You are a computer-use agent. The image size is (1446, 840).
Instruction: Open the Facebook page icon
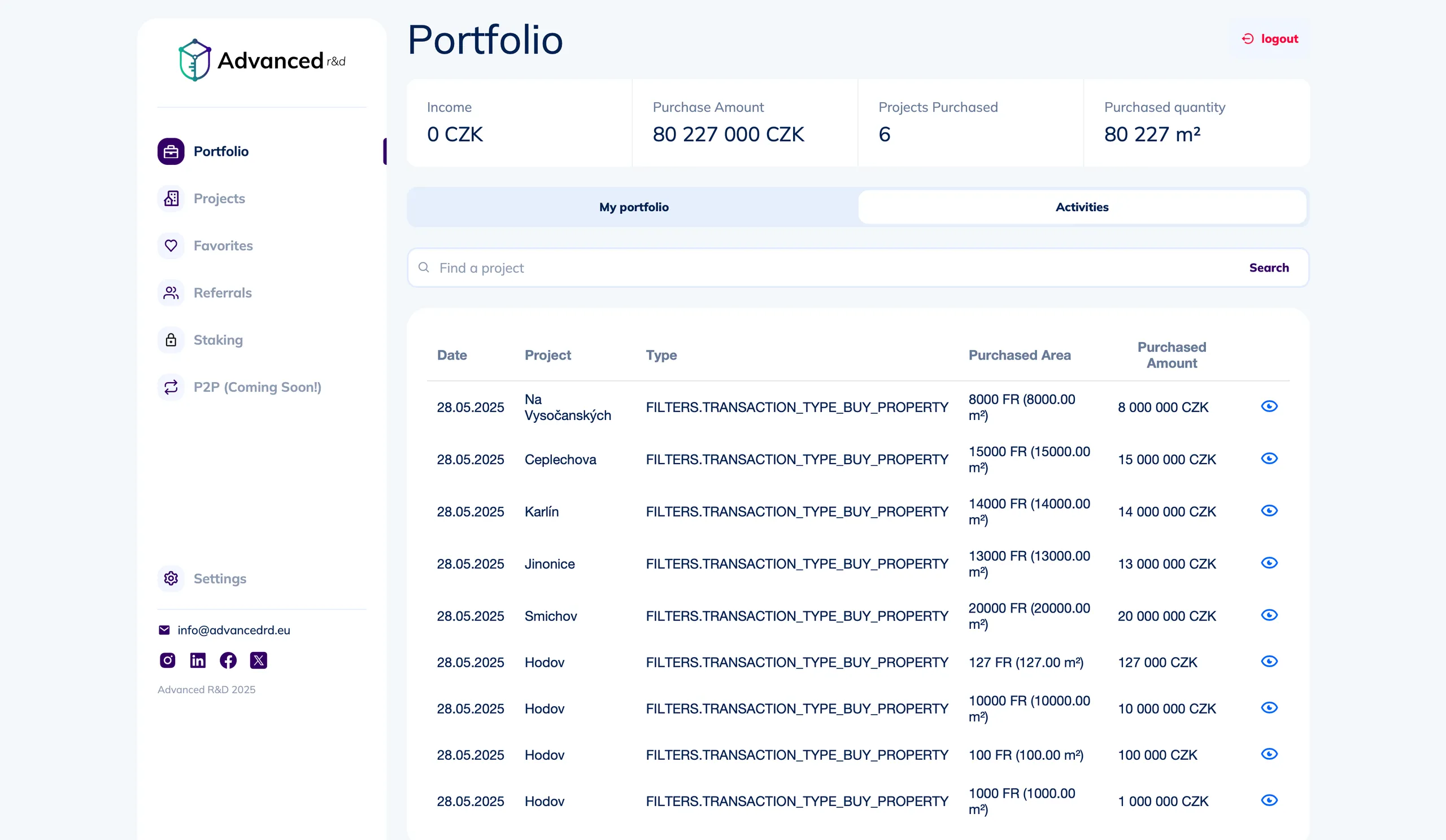tap(228, 660)
